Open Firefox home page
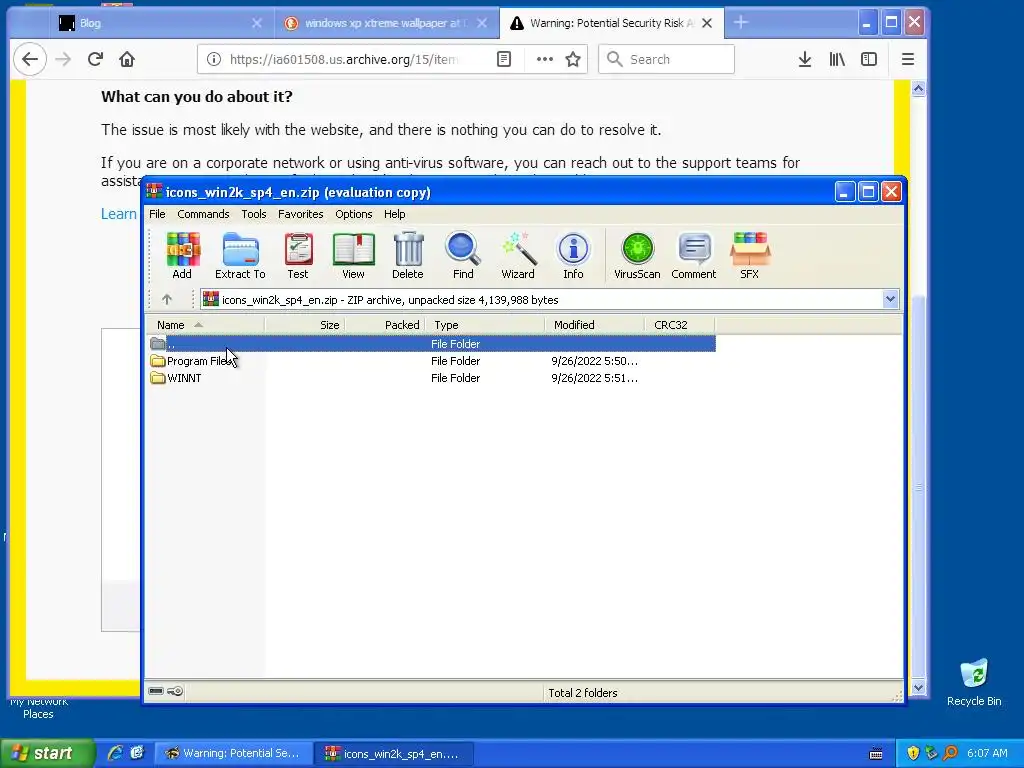The height and width of the screenshot is (768, 1024). tap(127, 59)
